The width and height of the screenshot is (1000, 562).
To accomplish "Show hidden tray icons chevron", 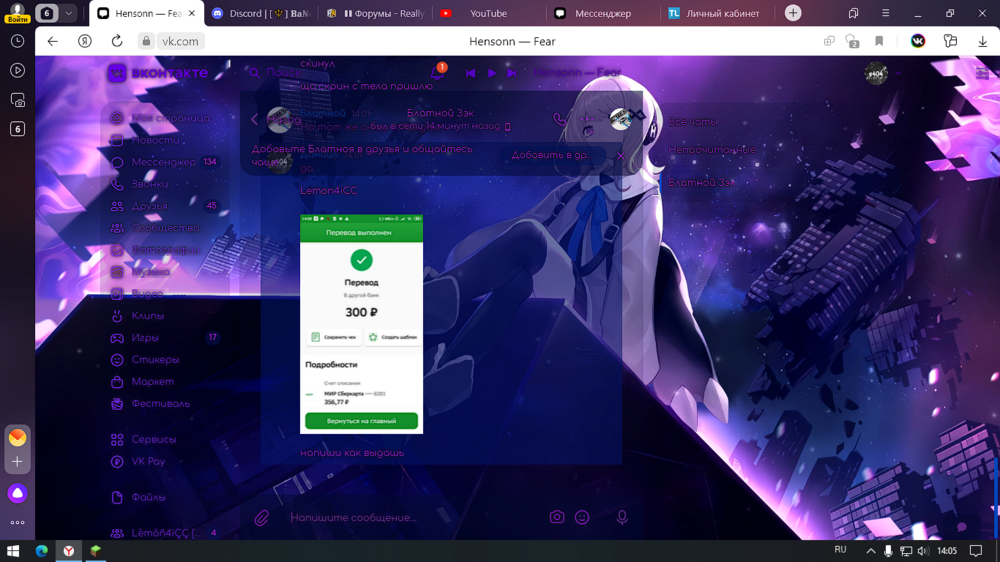I will [x=871, y=551].
